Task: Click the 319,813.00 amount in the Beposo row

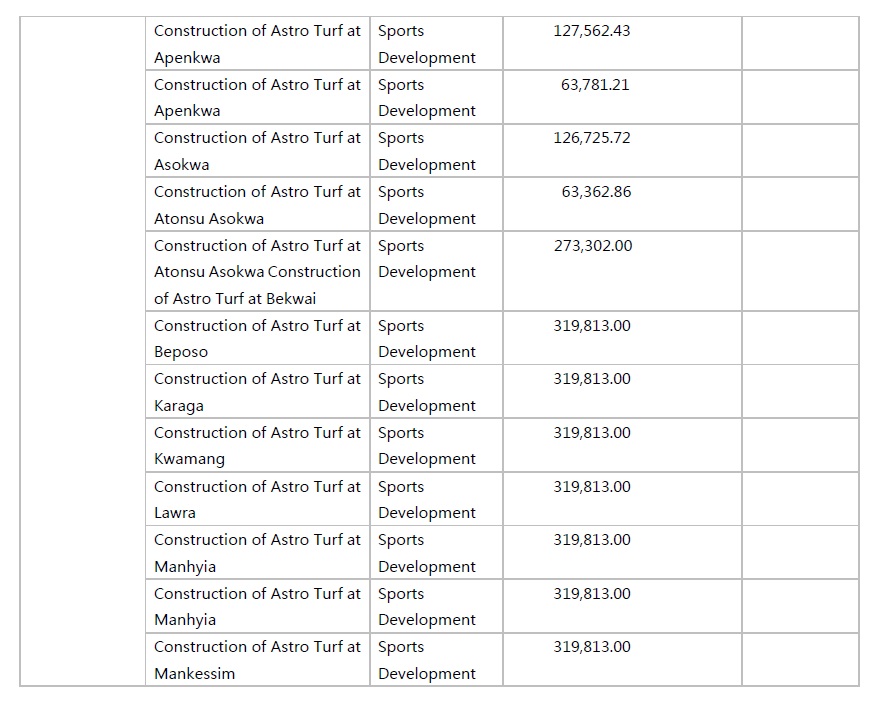Action: [592, 326]
